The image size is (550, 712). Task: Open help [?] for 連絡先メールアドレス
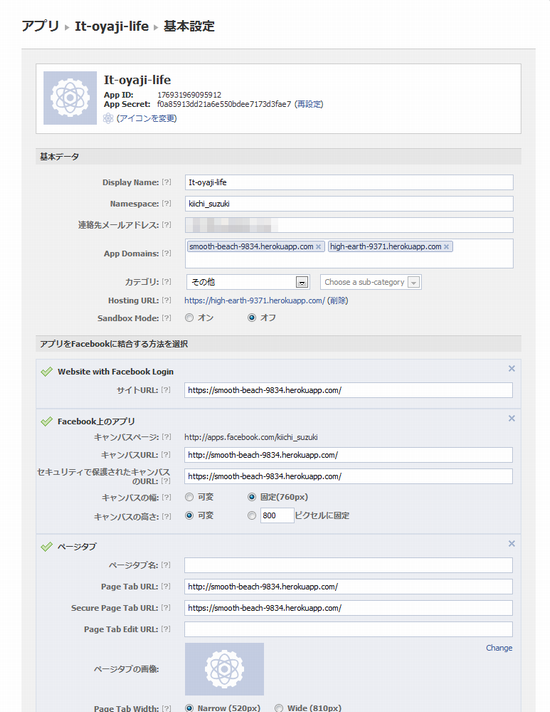[x=167, y=225]
